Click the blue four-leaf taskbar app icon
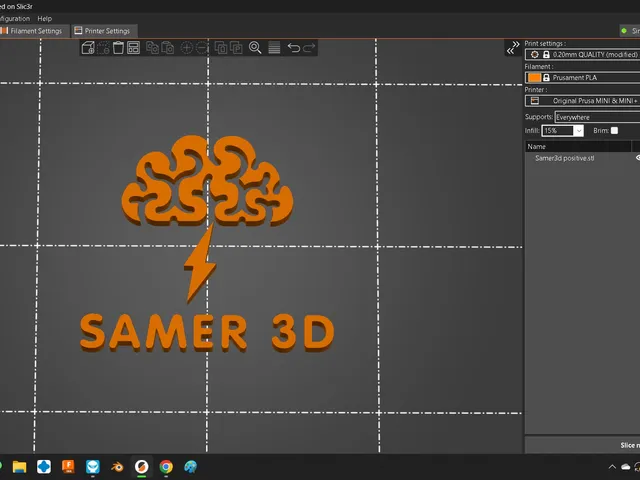 [44, 467]
